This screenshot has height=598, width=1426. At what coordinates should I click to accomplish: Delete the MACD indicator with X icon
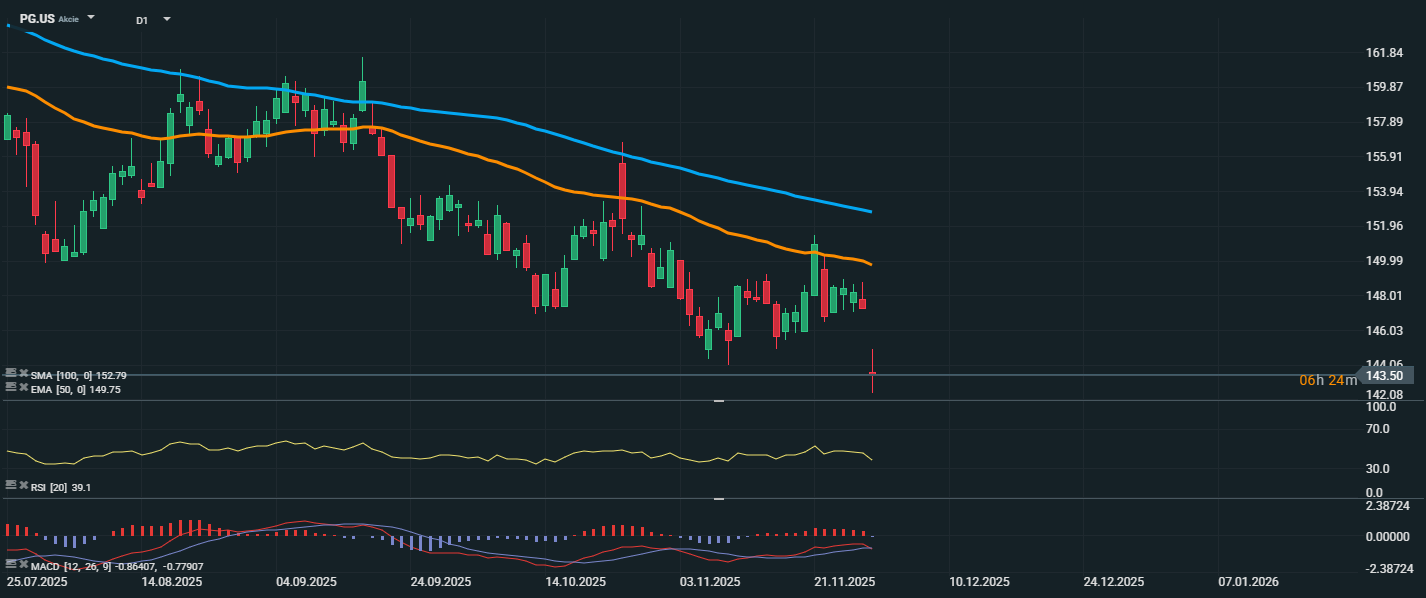point(23,566)
